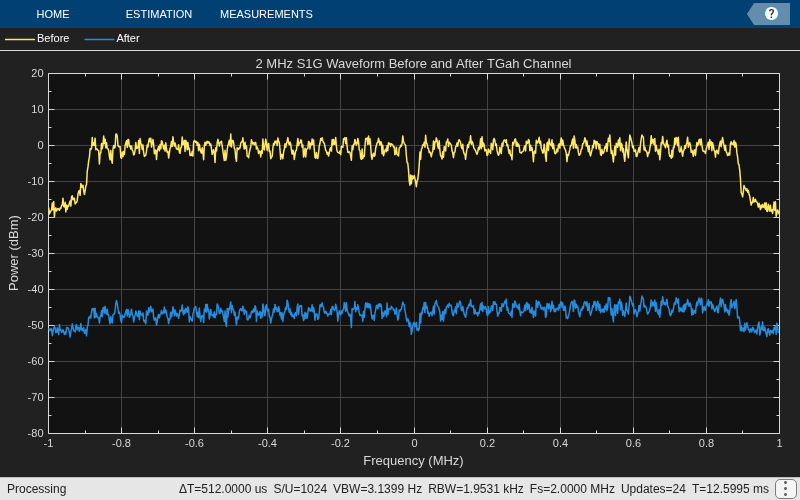Click the VBW=3.1399 Hz status readout
This screenshot has width=800, height=500.
(377, 489)
